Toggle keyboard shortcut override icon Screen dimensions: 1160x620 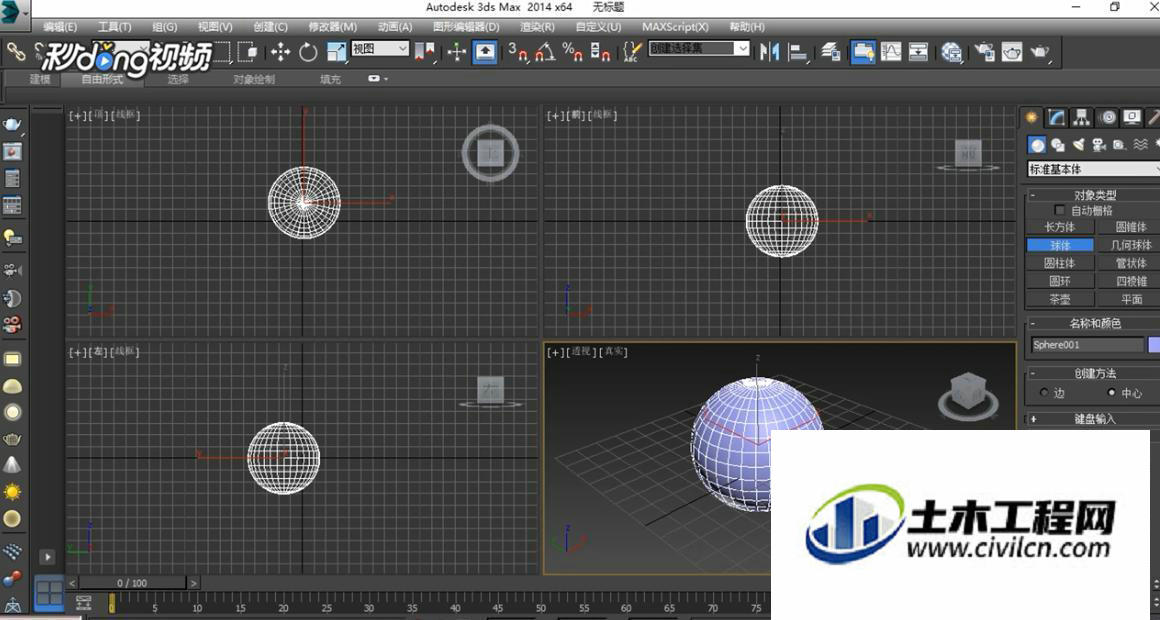[485, 52]
